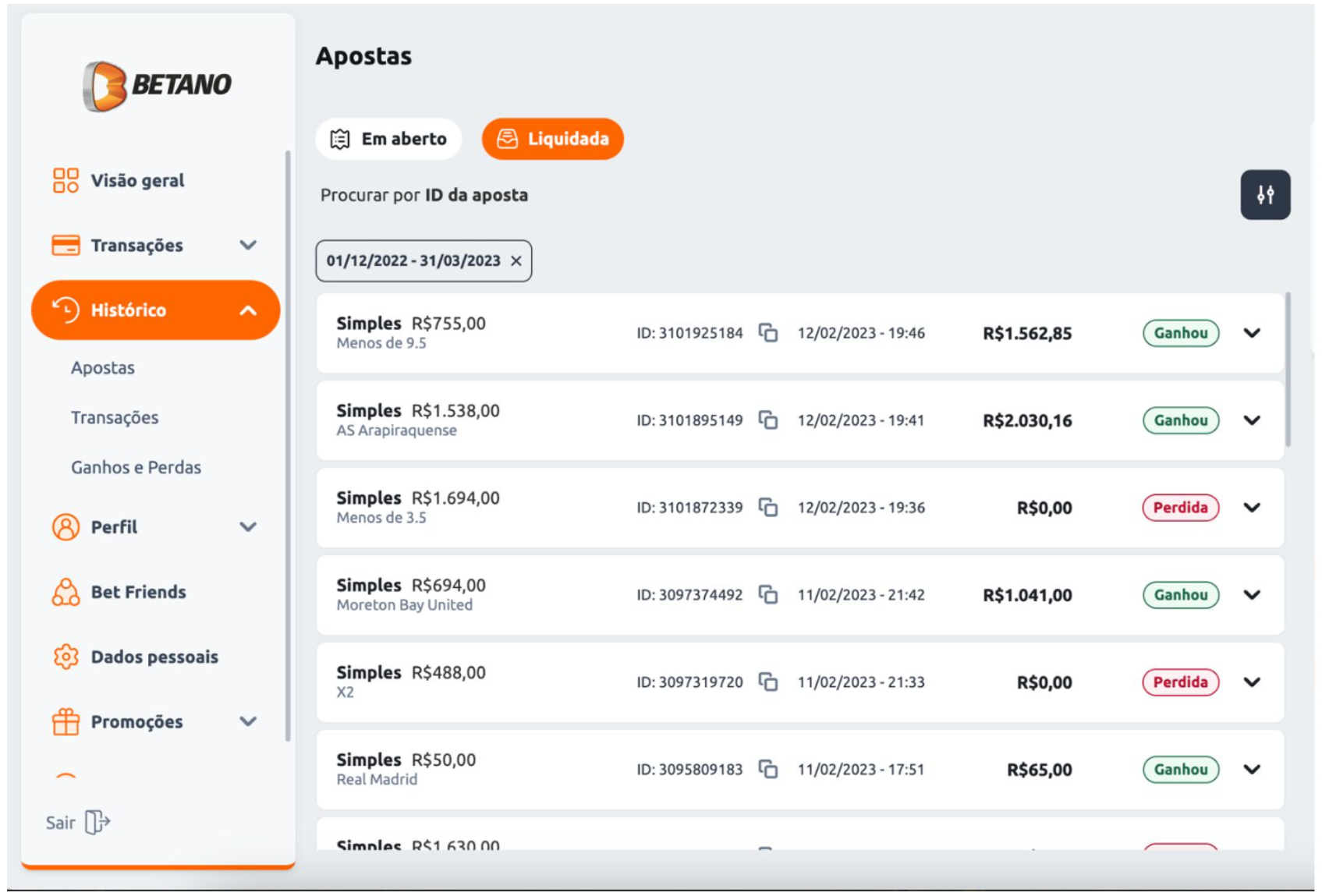This screenshot has width=1322, height=896.
Task: Expand the X2 R$488,00 bet details
Action: pyautogui.click(x=1252, y=682)
